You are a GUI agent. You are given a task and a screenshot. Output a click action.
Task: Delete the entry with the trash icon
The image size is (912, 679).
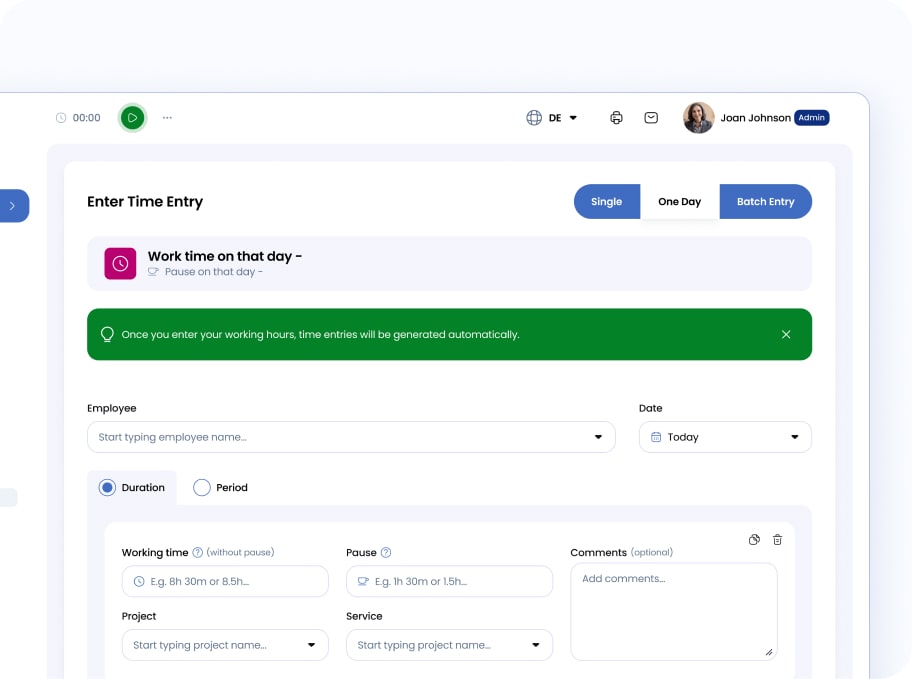[x=778, y=540]
